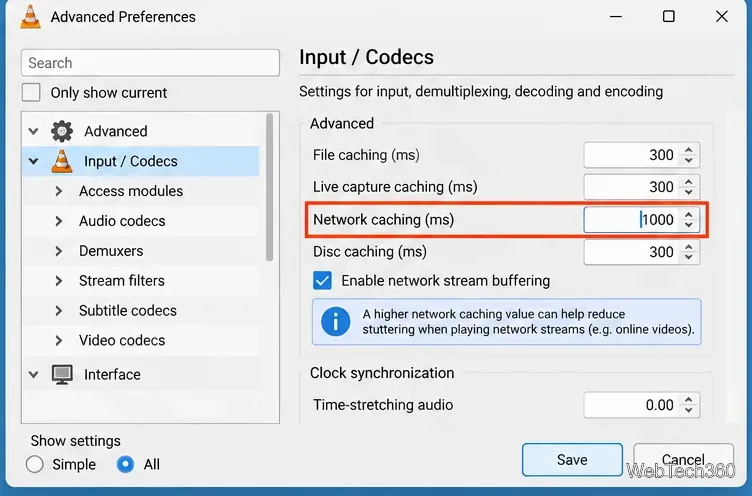Increase File caching with the up arrow
The image size is (752, 496).
pyautogui.click(x=689, y=150)
